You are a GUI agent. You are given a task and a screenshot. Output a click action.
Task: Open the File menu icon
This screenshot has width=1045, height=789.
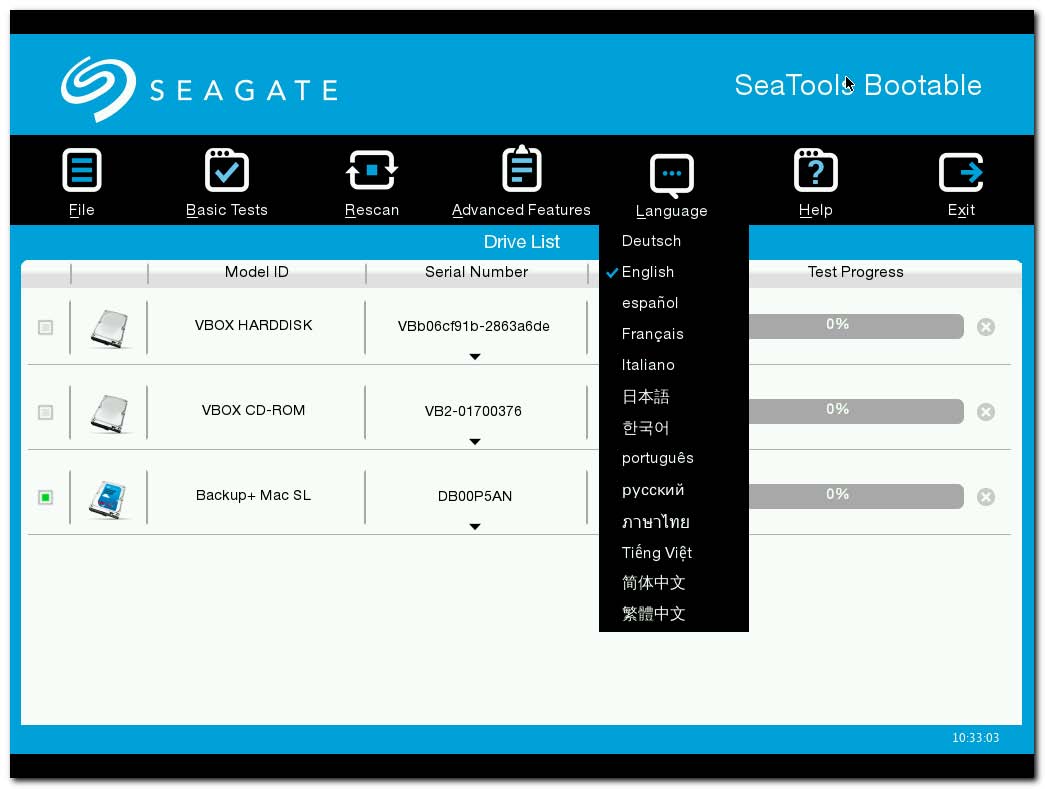pos(81,168)
